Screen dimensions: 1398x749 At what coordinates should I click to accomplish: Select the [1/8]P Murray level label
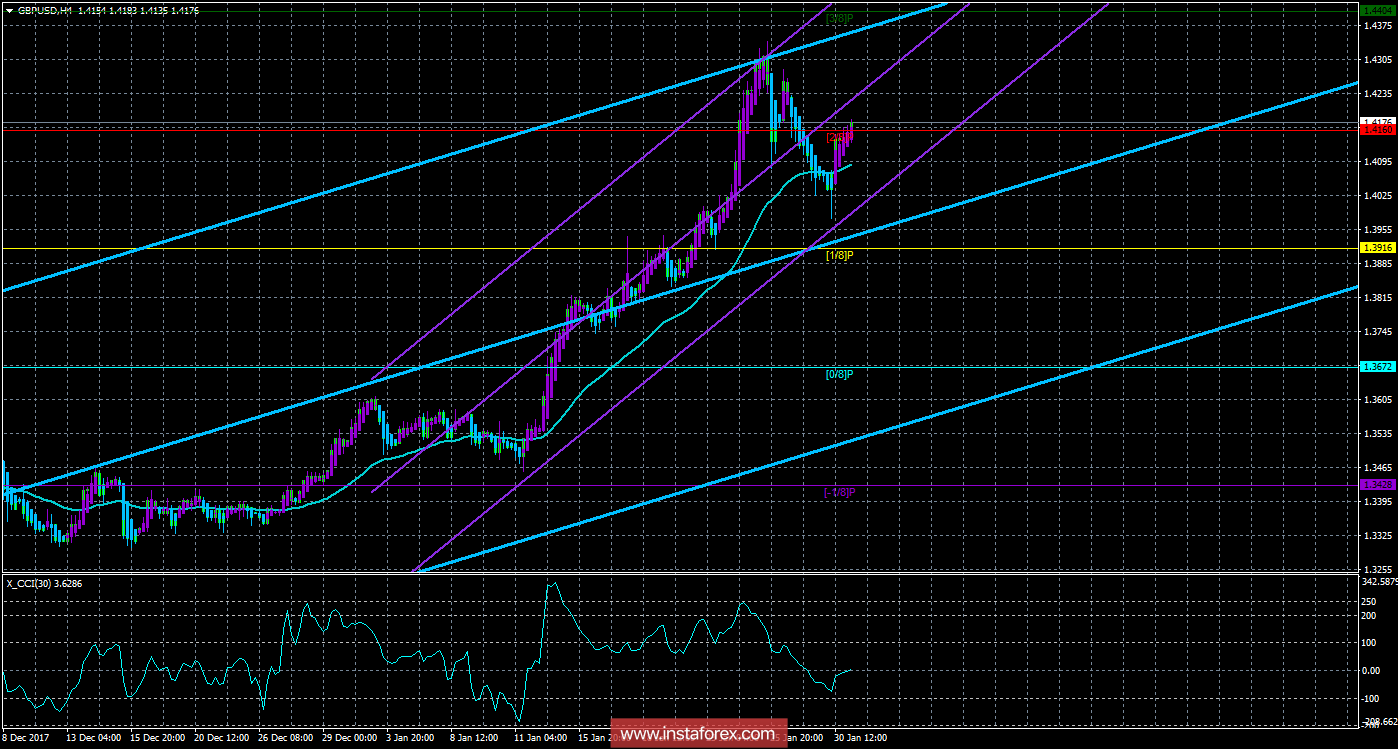click(839, 255)
